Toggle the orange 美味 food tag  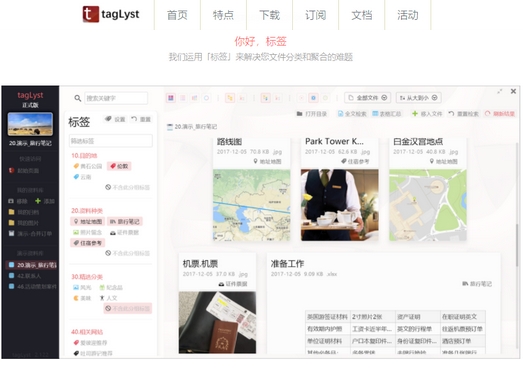[82, 298]
